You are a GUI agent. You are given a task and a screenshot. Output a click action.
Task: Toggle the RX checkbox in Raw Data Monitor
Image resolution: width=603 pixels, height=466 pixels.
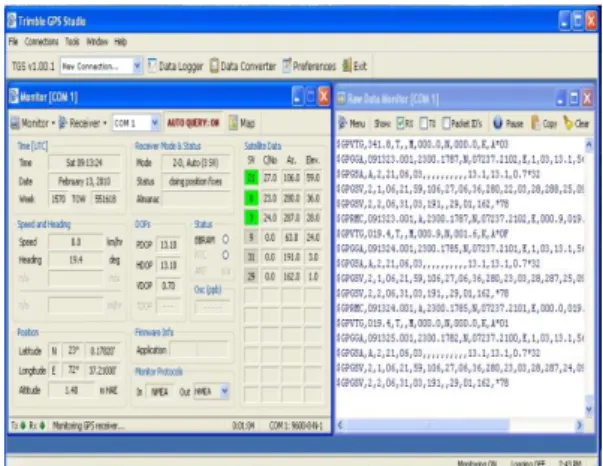[401, 123]
